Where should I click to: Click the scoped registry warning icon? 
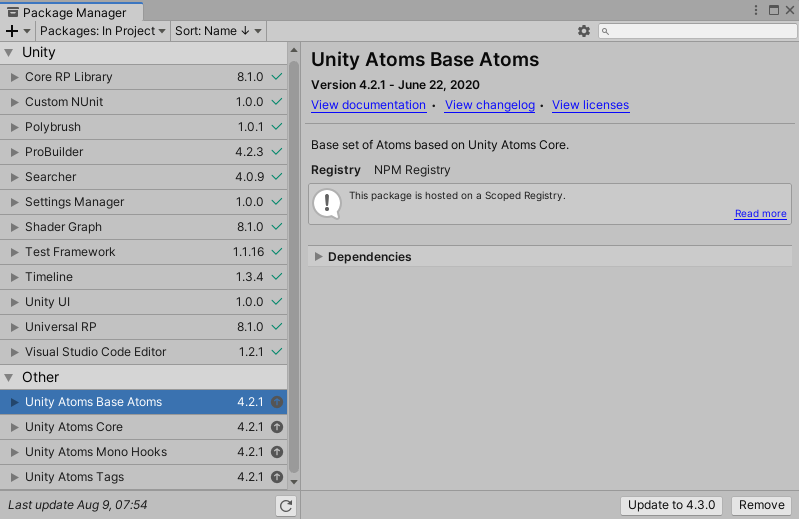[x=327, y=204]
